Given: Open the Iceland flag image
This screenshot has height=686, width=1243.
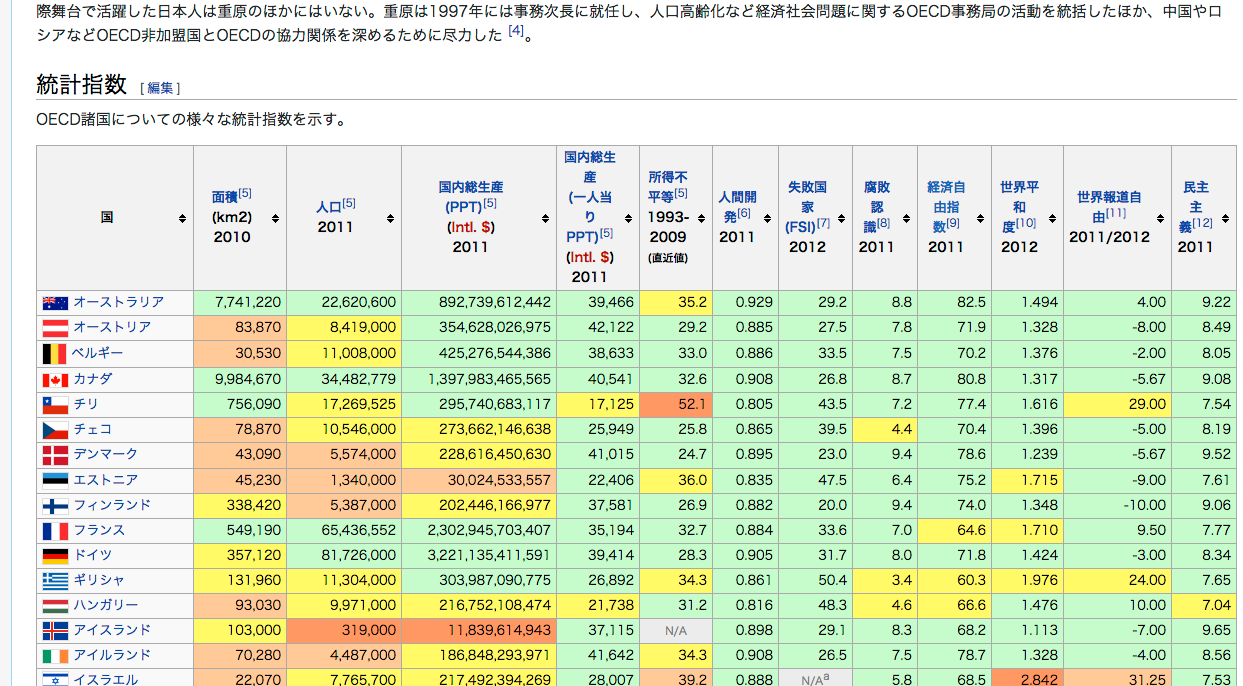Looking at the screenshot, I should [55, 630].
